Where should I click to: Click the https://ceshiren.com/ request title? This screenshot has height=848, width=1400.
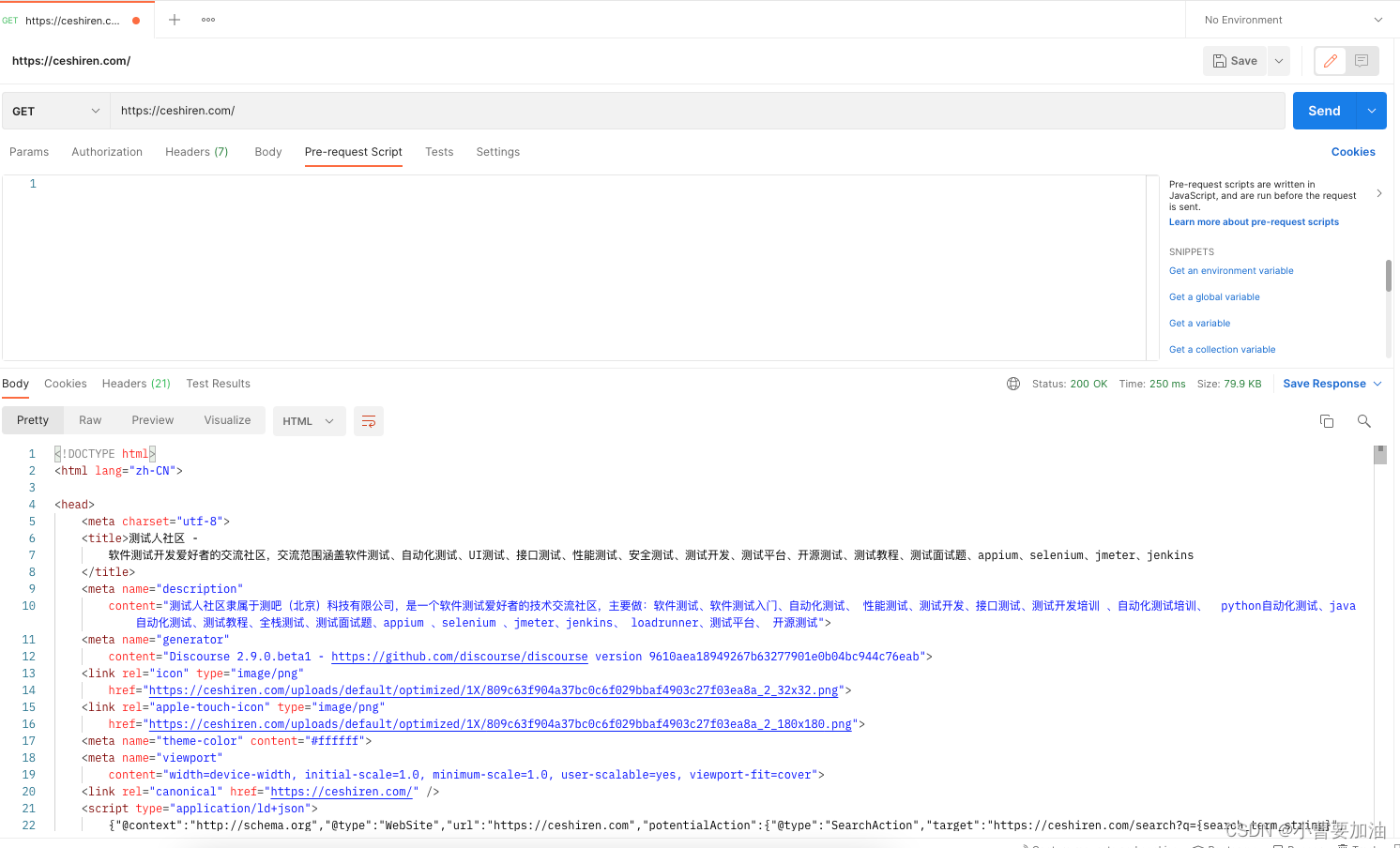(x=71, y=61)
